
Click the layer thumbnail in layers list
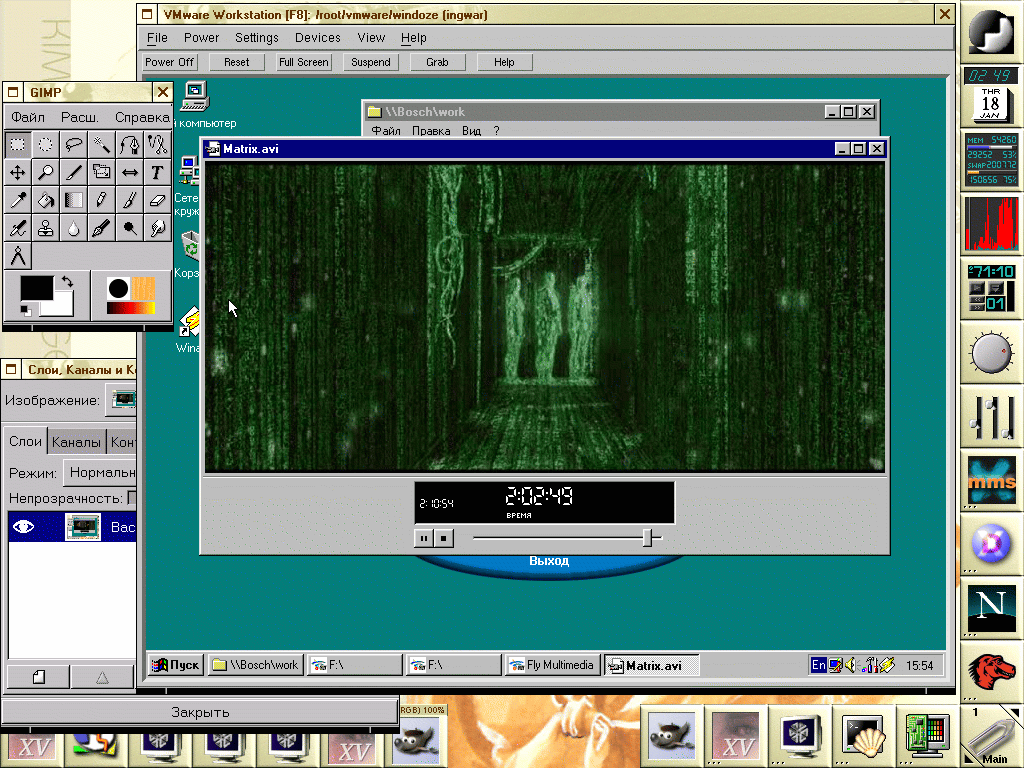tap(83, 527)
